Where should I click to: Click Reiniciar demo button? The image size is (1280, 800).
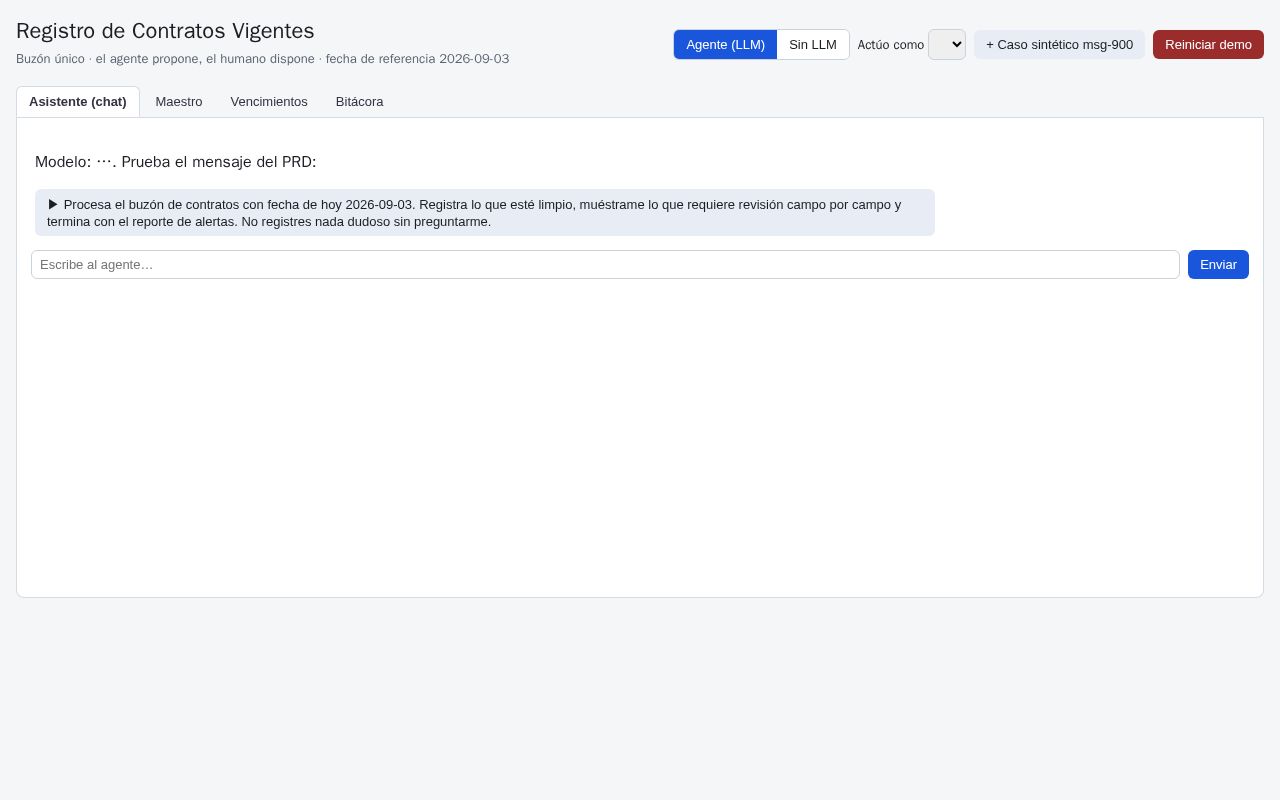tap(1208, 45)
